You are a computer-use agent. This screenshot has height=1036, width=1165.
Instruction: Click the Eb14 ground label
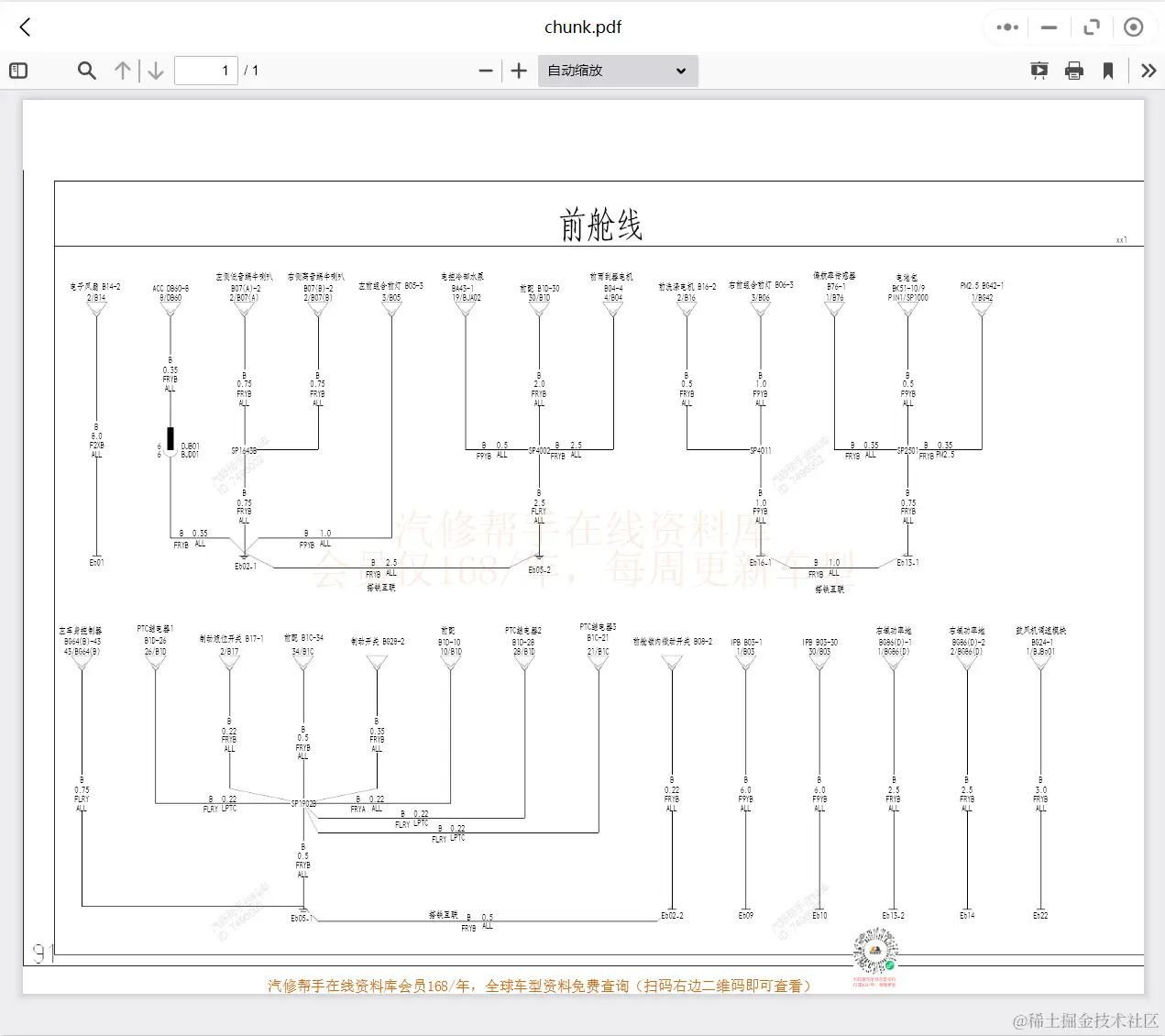[967, 915]
